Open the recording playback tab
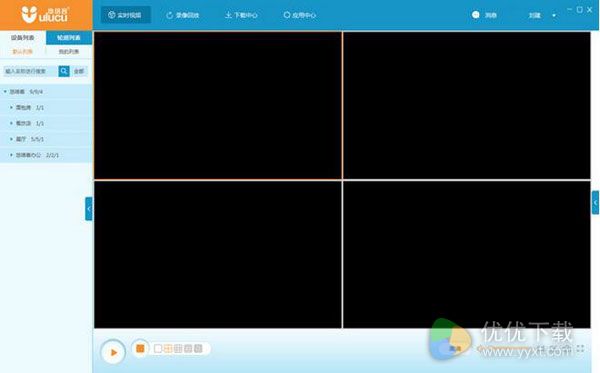600x373 pixels. click(183, 15)
